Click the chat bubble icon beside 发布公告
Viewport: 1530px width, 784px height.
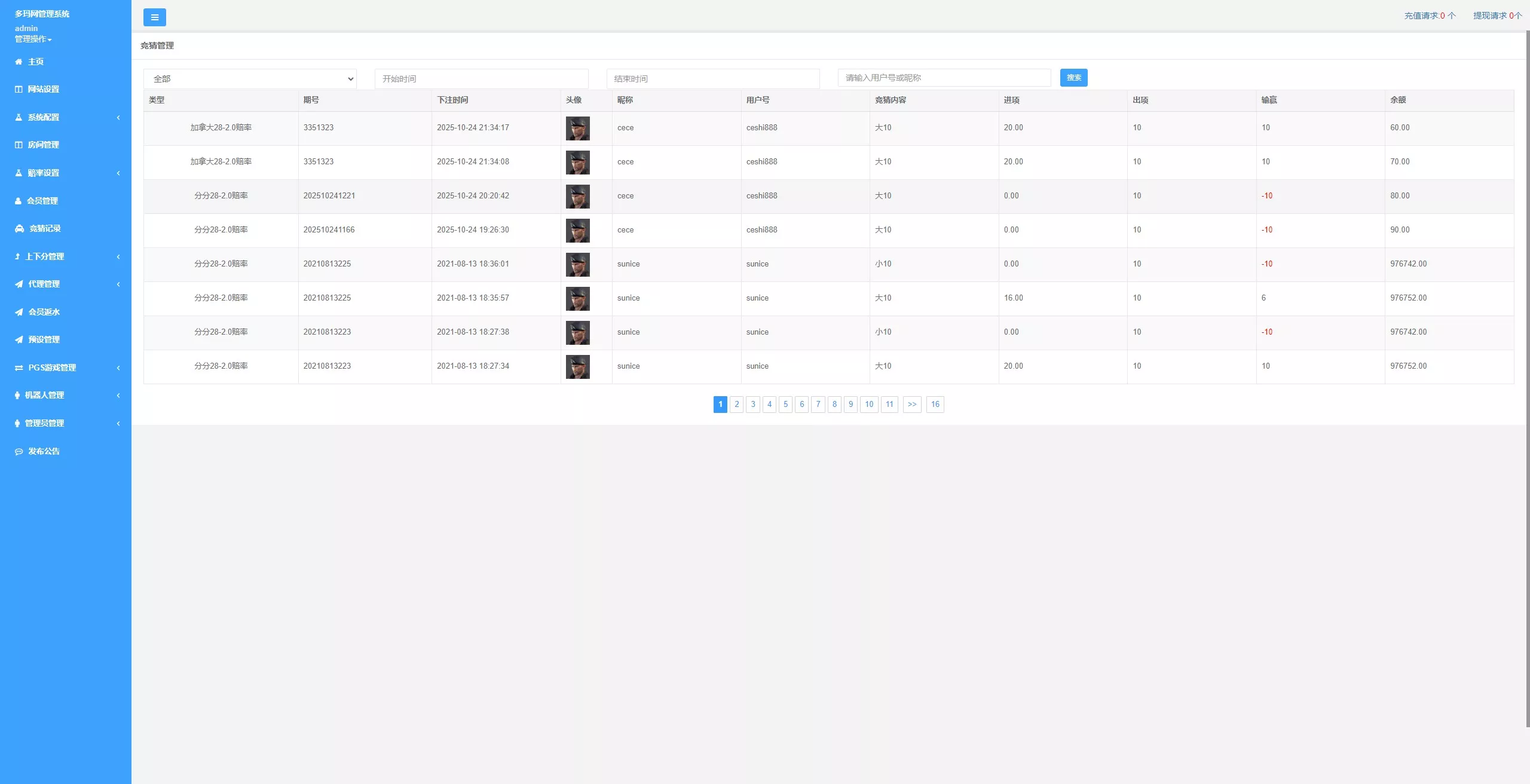coord(19,451)
